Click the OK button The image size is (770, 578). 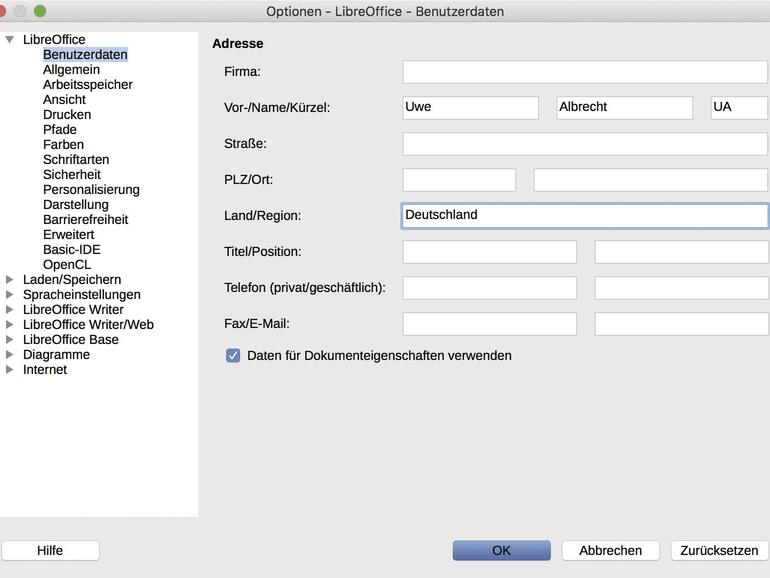(x=501, y=550)
